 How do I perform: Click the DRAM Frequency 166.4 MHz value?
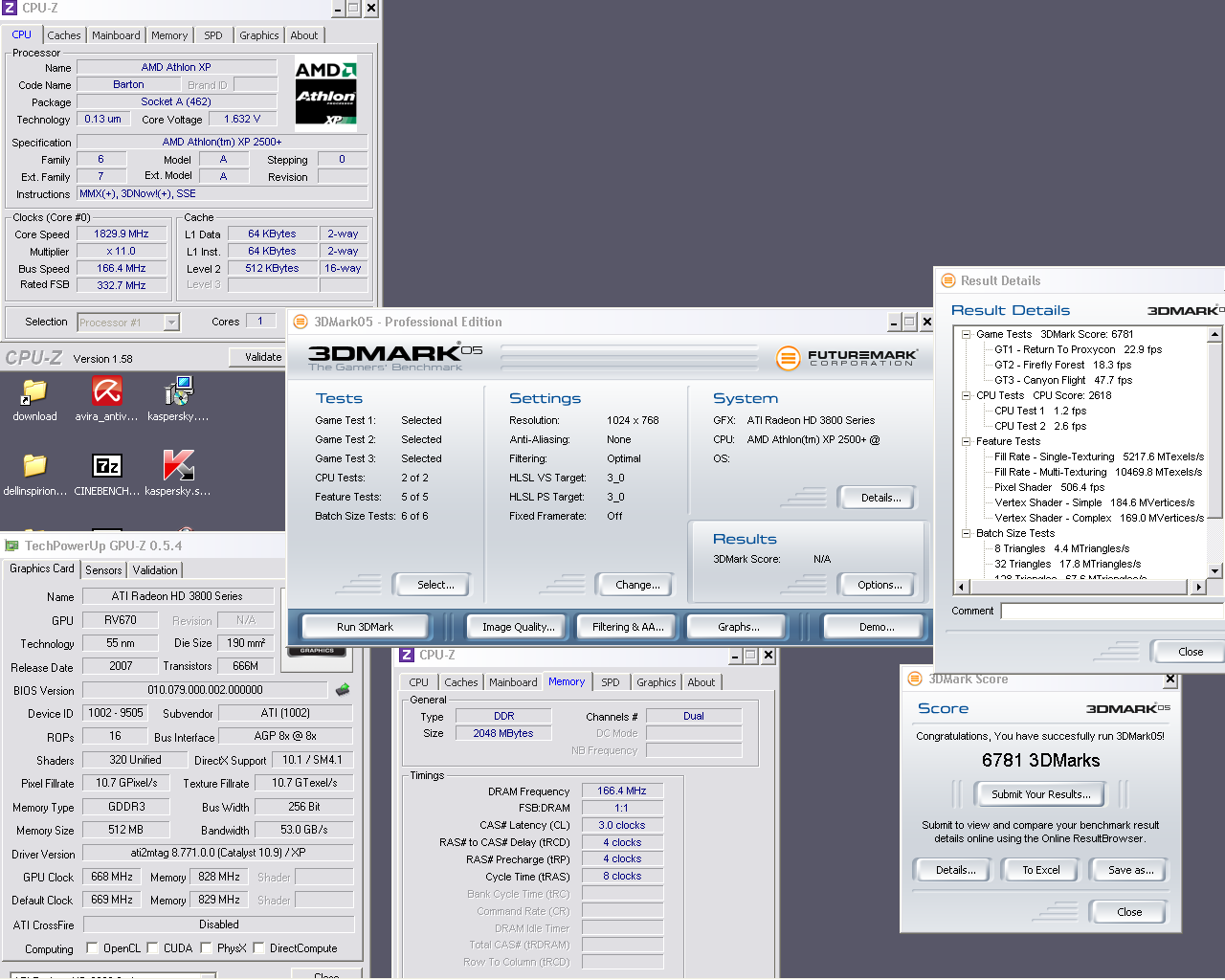pos(622,791)
